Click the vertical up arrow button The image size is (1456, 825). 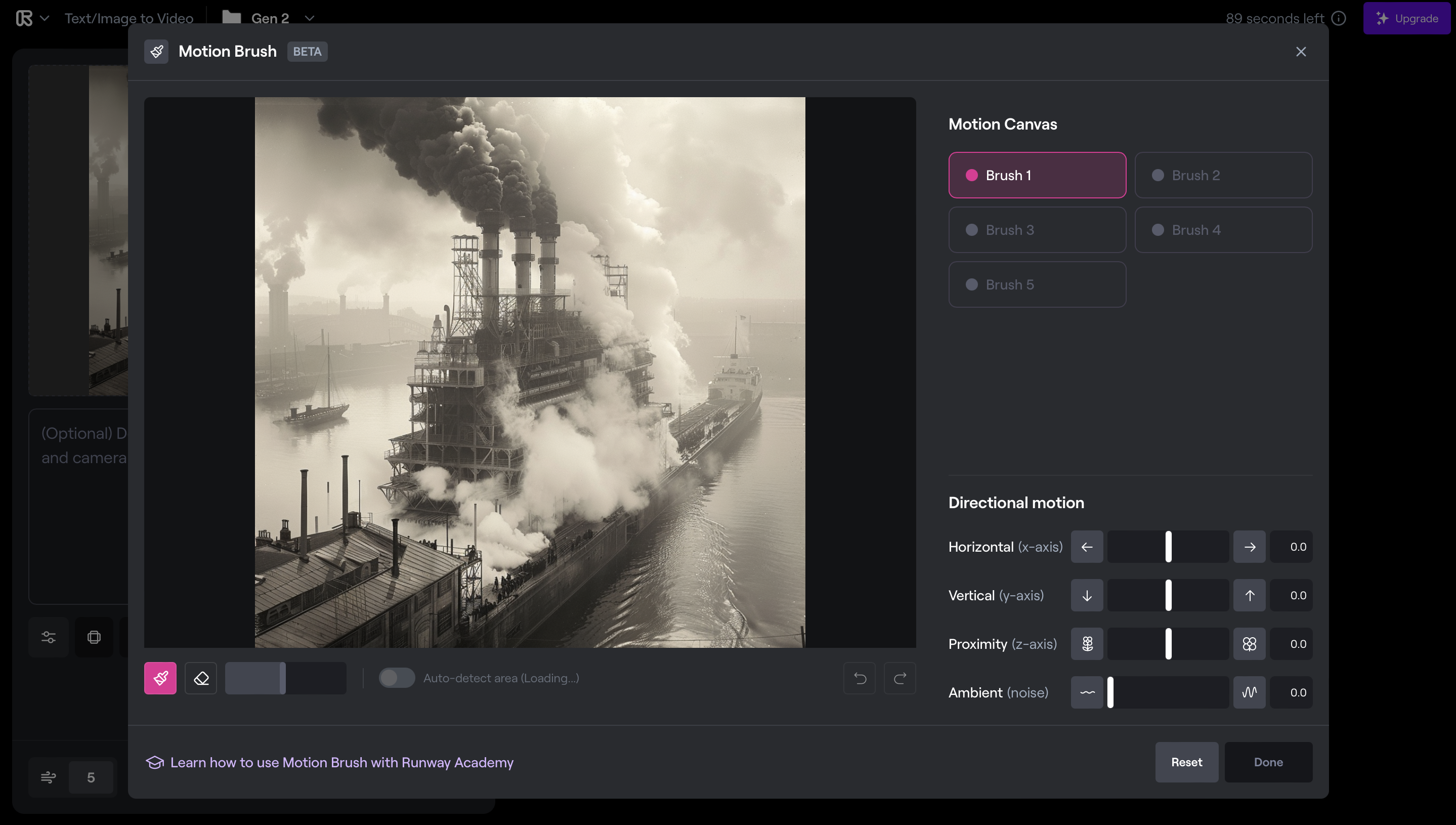(1249, 596)
